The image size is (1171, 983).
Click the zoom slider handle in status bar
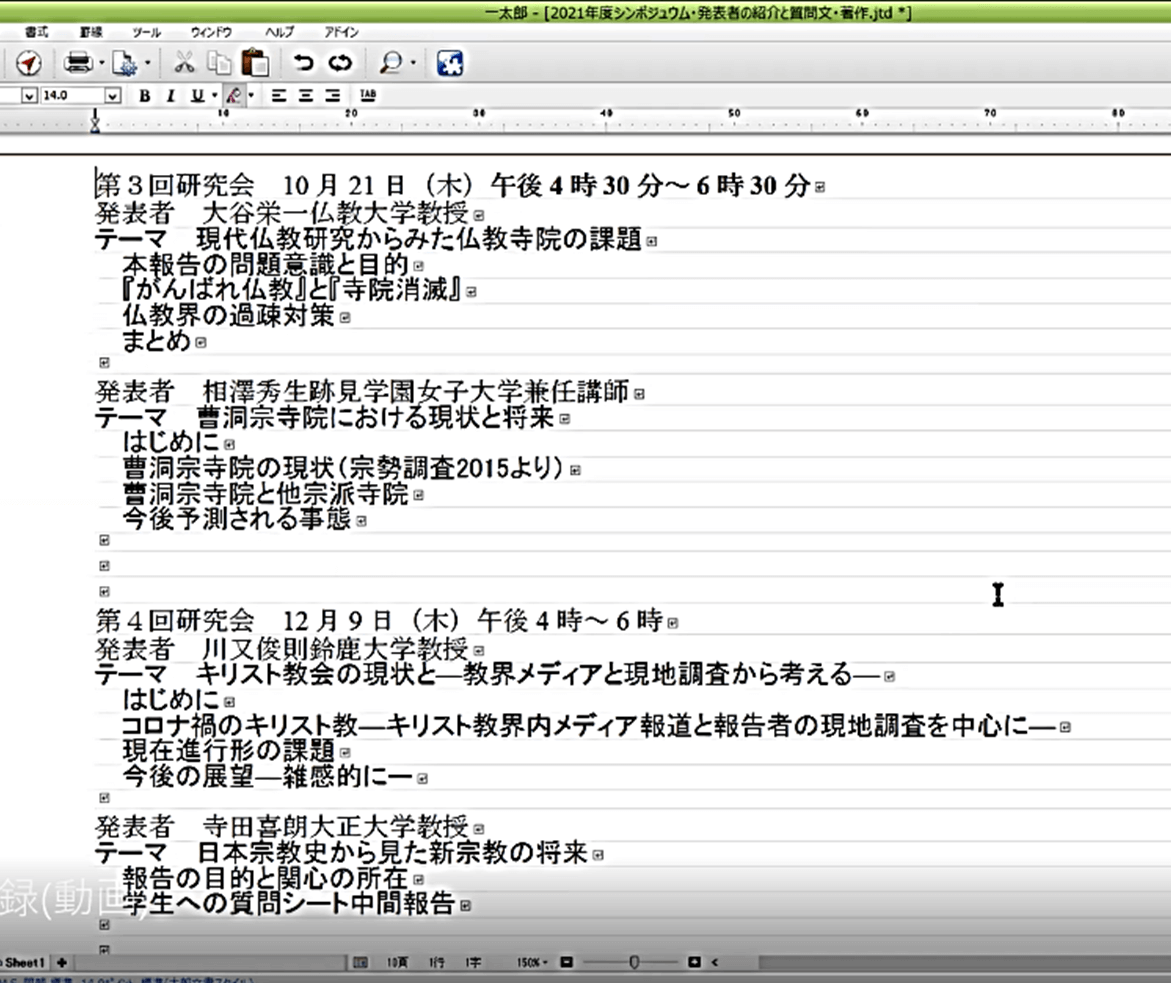(x=634, y=962)
